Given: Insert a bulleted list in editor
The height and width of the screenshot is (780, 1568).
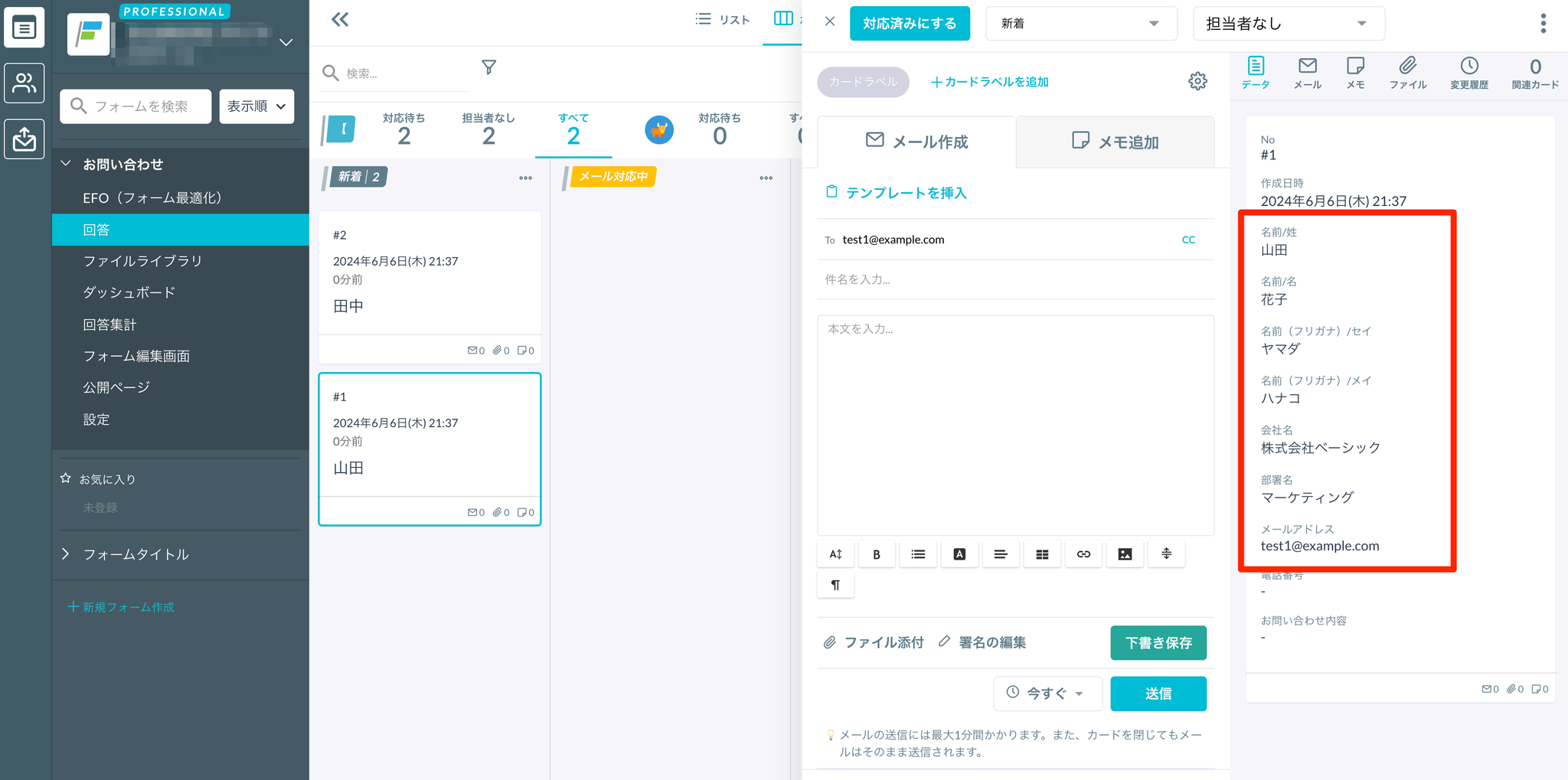Looking at the screenshot, I should pos(918,554).
